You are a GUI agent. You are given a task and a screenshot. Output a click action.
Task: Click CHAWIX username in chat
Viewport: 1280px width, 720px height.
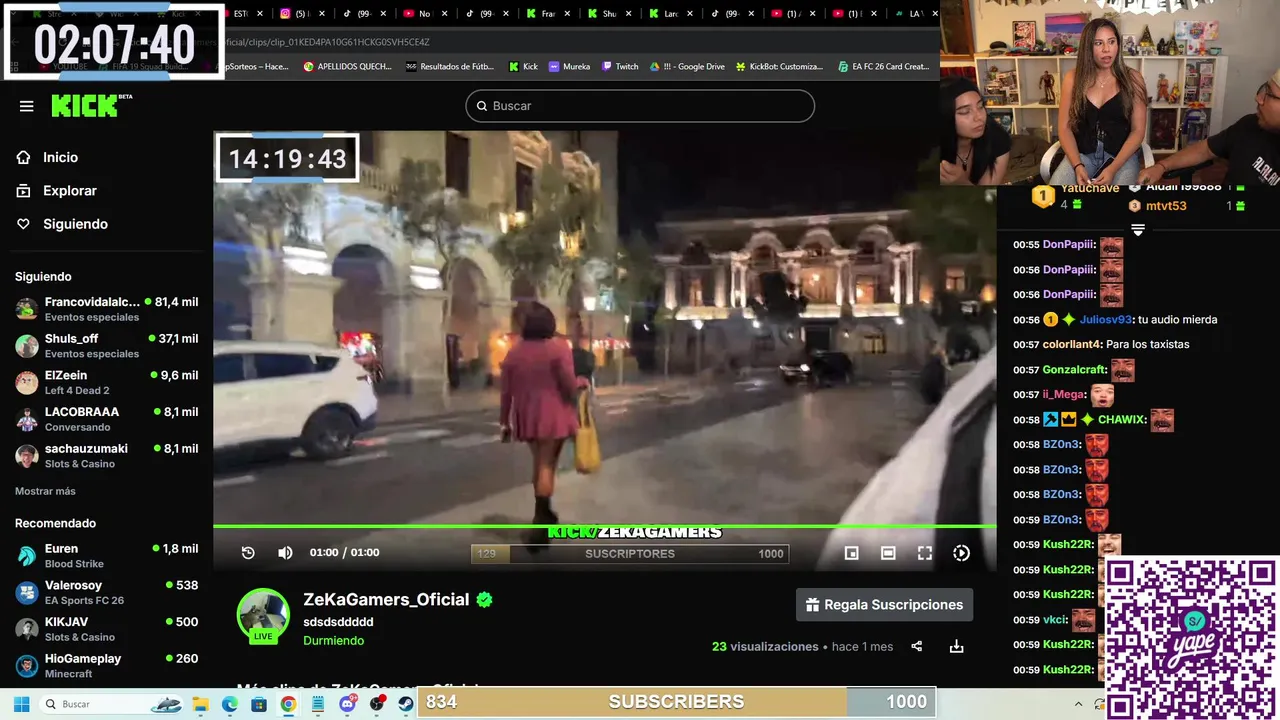pyautogui.click(x=1120, y=419)
